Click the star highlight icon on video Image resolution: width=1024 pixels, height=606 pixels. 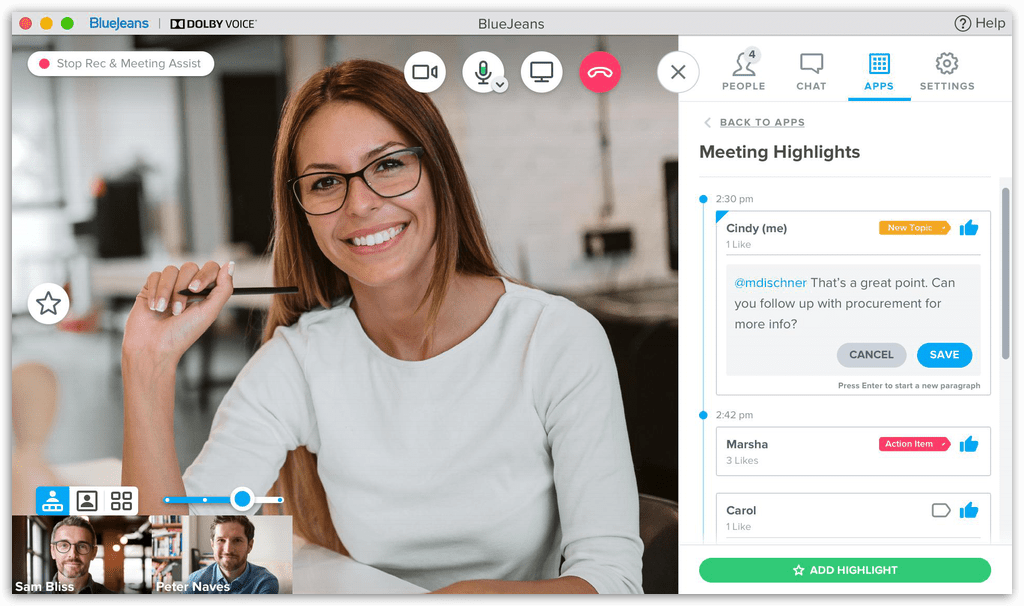[48, 303]
